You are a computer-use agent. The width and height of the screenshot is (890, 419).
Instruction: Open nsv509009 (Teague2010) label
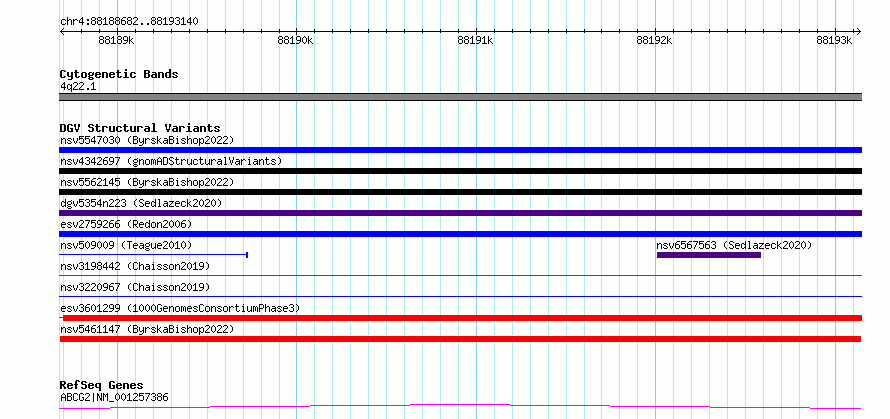click(126, 245)
